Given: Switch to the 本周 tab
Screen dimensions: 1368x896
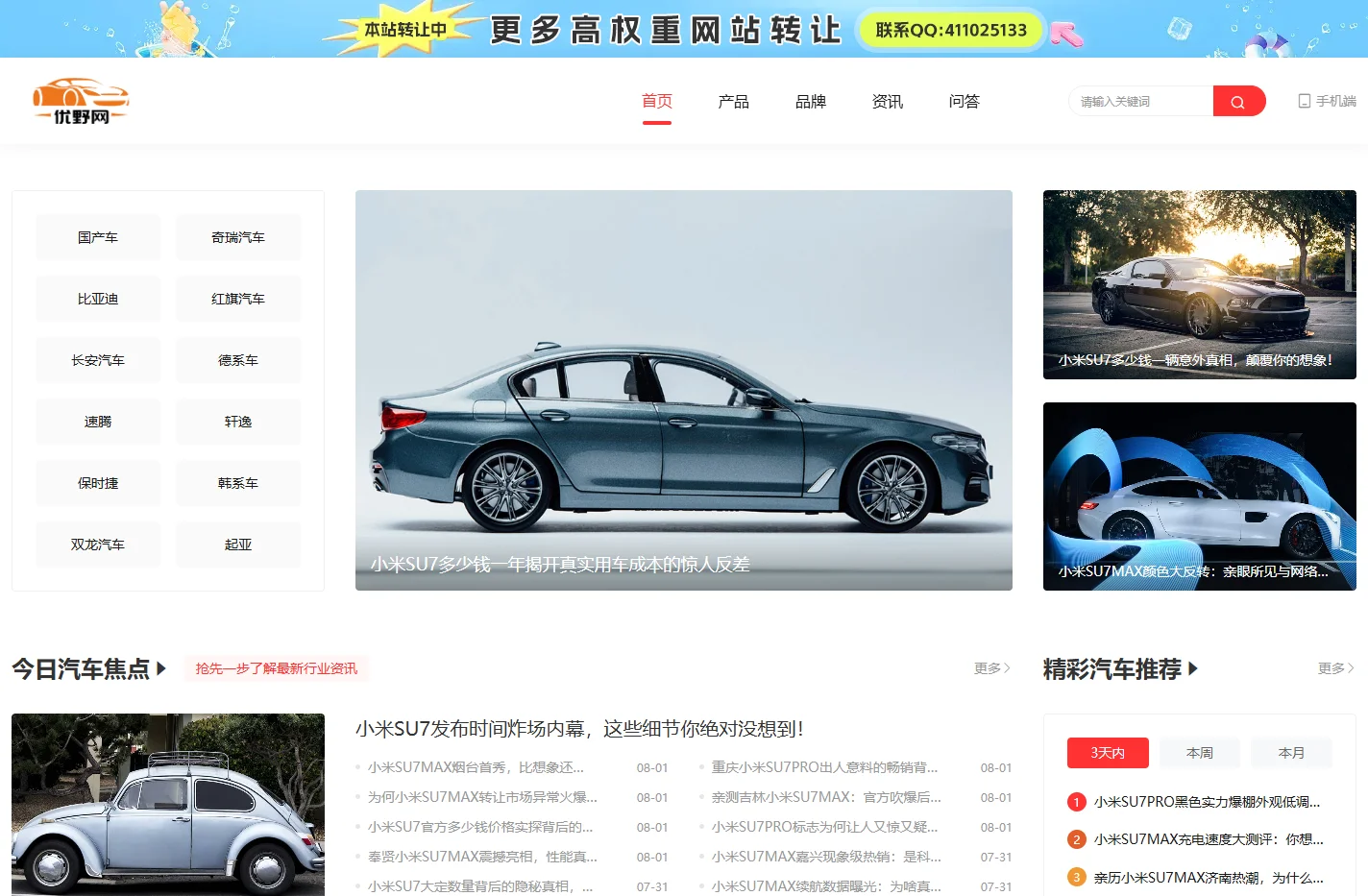Looking at the screenshot, I should coord(1200,753).
